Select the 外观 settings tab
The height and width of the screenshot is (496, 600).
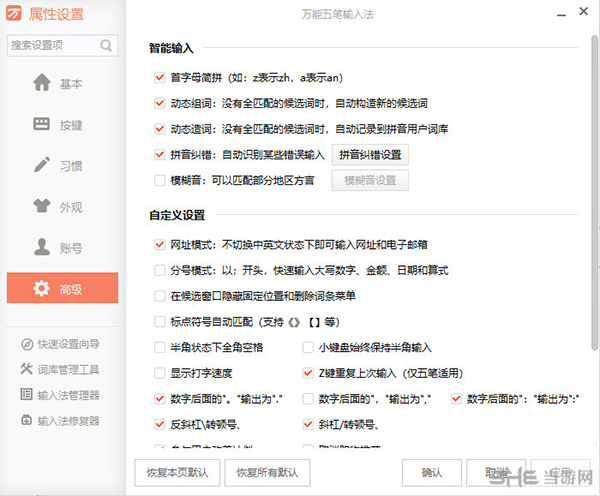[x=62, y=207]
